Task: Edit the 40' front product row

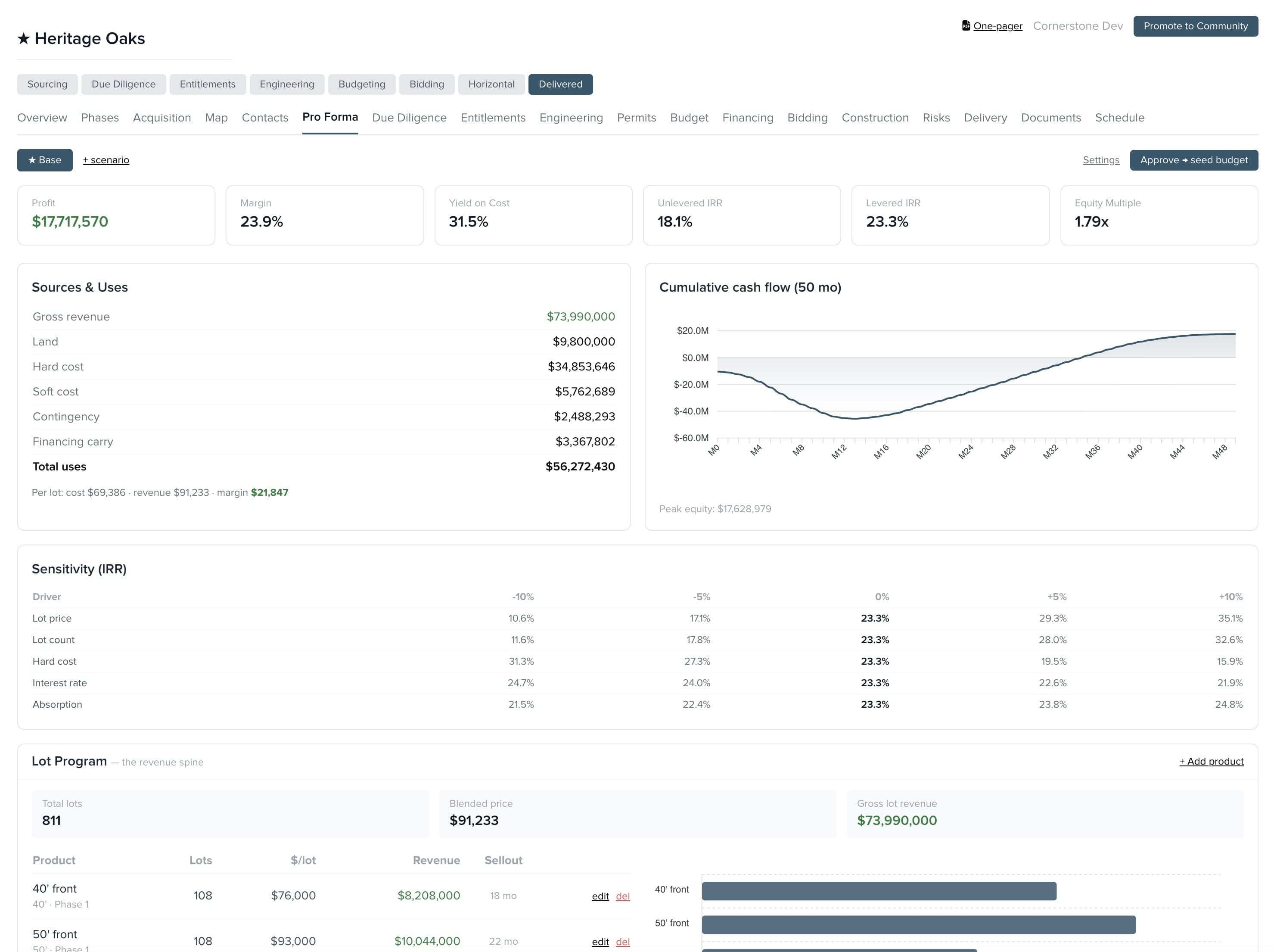Action: point(600,896)
